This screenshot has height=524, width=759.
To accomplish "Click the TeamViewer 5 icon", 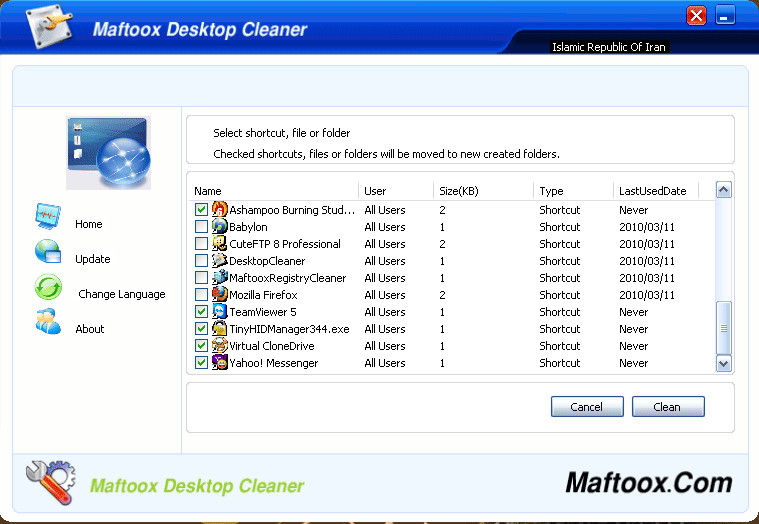I will pos(219,312).
